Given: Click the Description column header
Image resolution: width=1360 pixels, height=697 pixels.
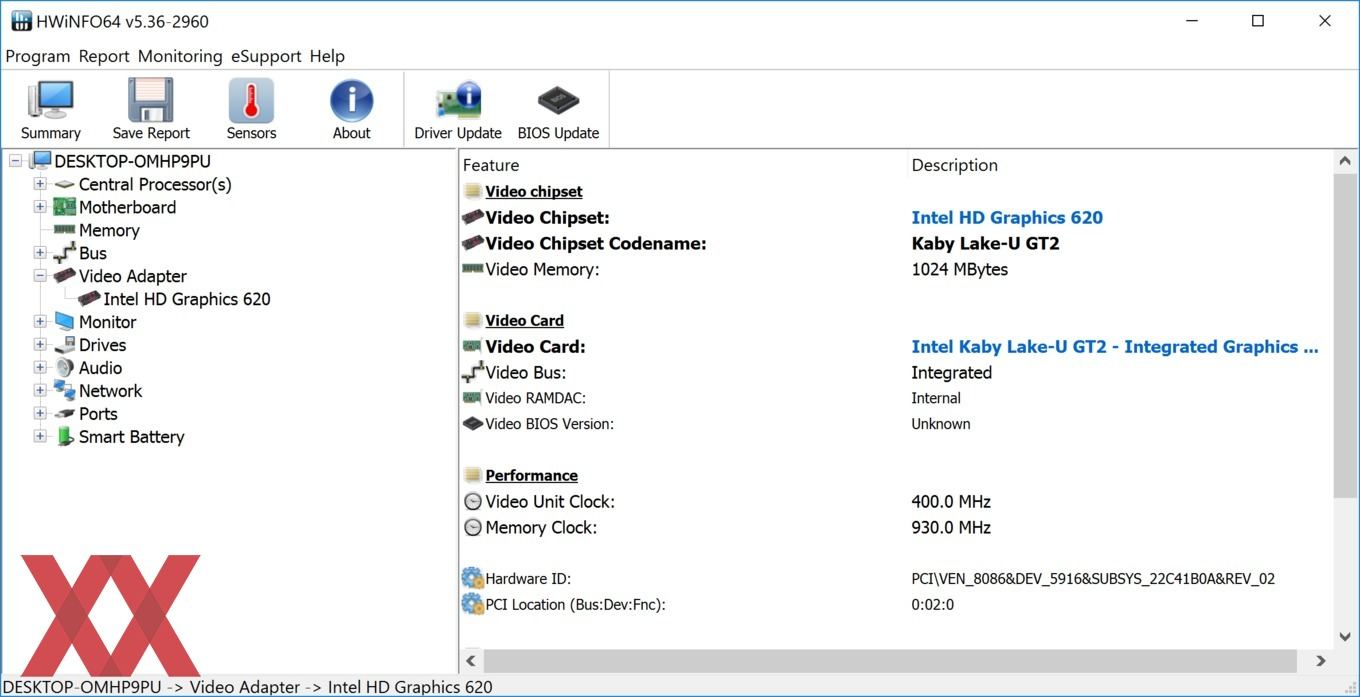Looking at the screenshot, I should click(x=1120, y=165).
